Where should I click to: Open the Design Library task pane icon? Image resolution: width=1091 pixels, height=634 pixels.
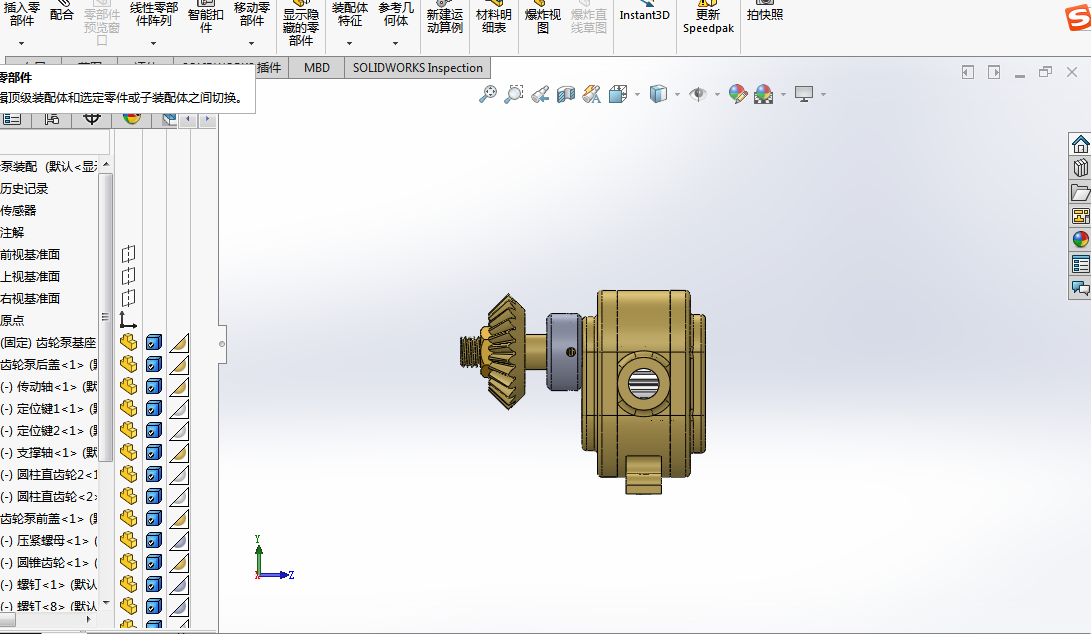pos(1080,168)
